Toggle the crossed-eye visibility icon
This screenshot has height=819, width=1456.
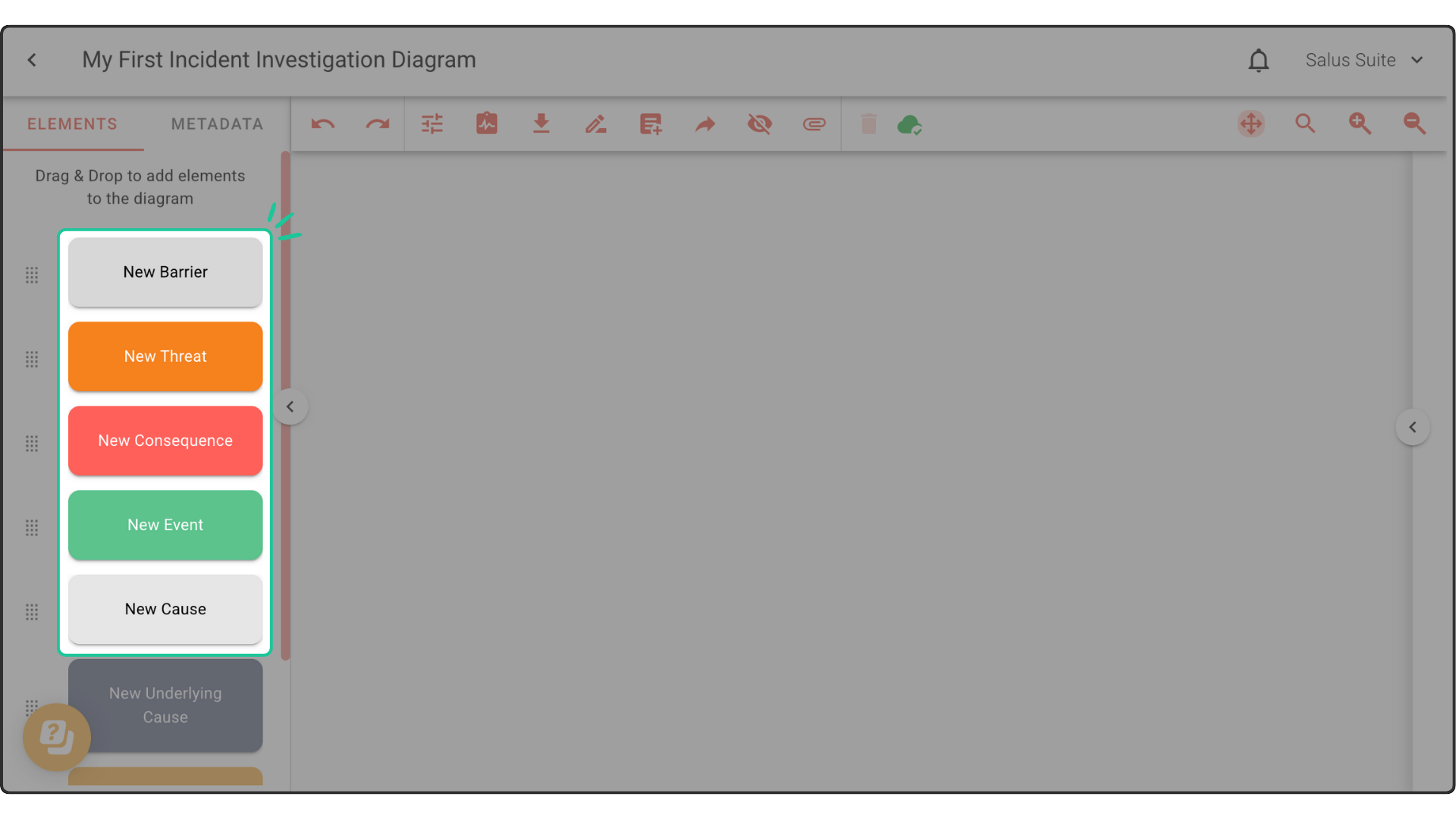[759, 124]
